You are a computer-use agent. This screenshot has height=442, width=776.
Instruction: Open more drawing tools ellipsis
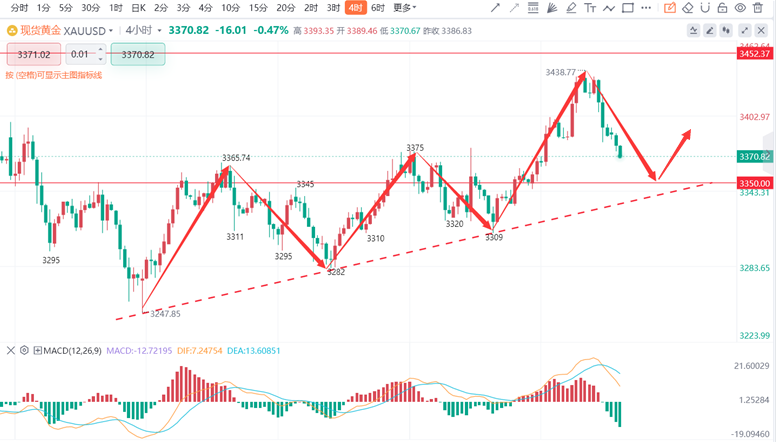(646, 8)
